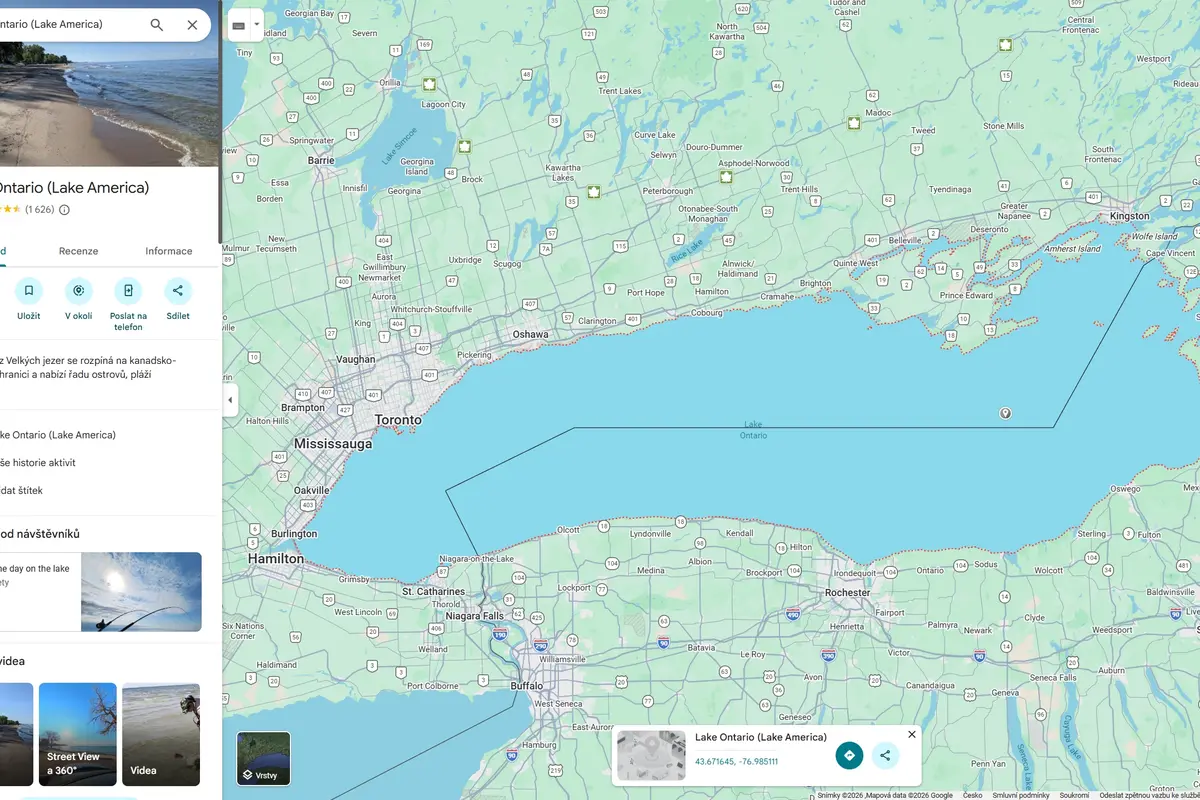Click the Brampton city label
Image resolution: width=1200 pixels, height=800 pixels.
[303, 407]
